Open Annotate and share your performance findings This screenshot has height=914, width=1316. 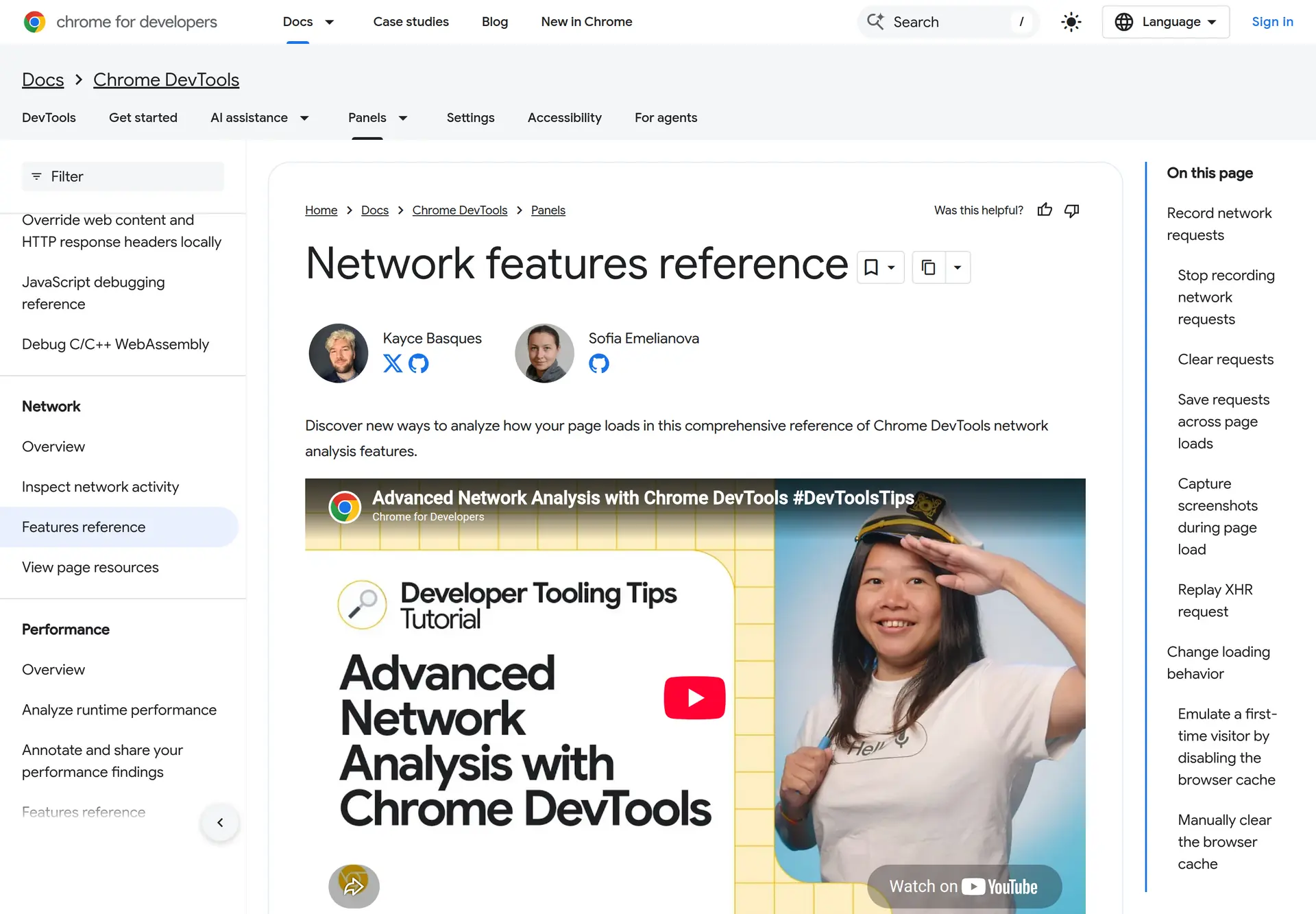[x=102, y=761]
